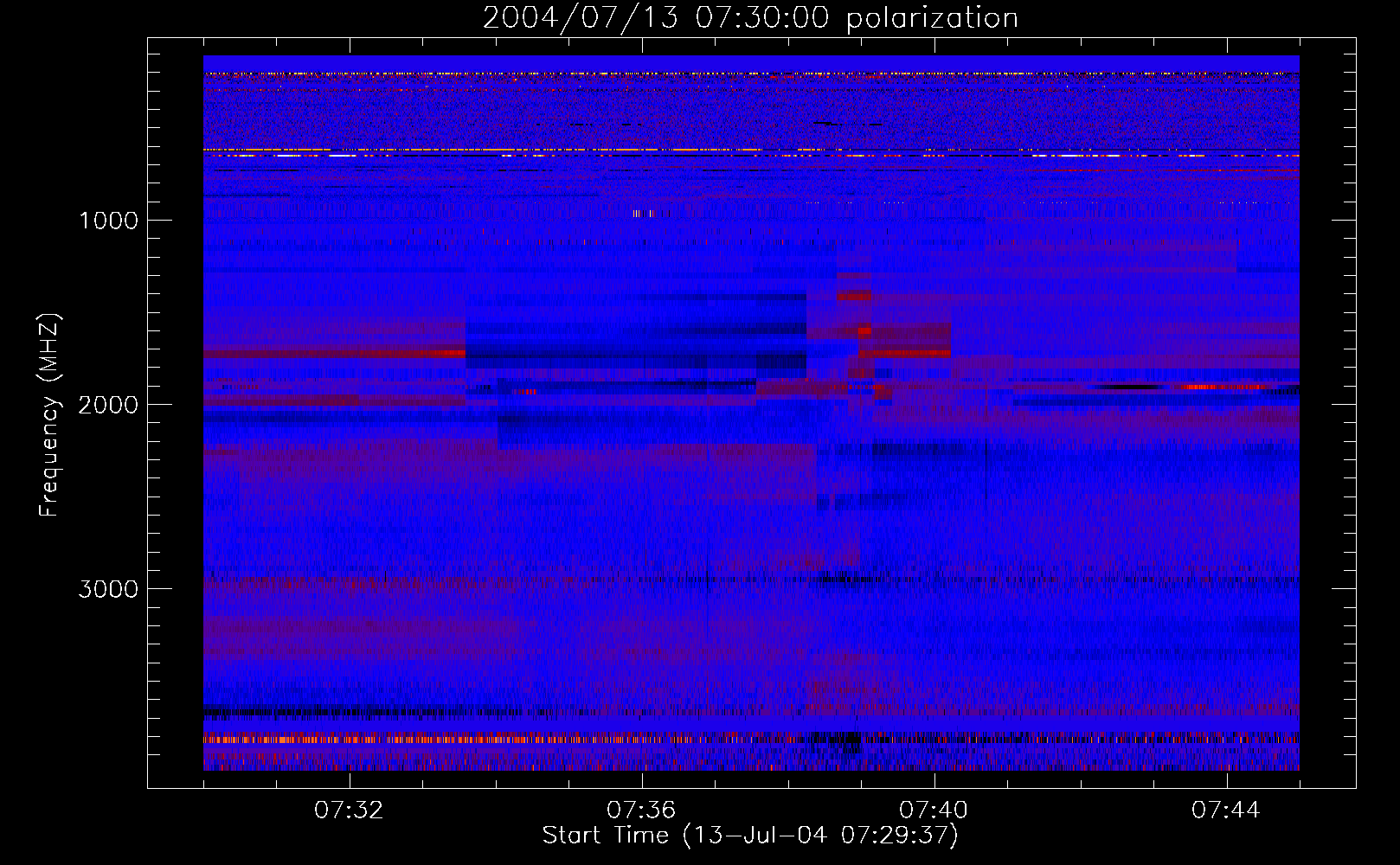
Task: Click the 'Frequency (MHZ)' axis label
Action: tap(49, 414)
